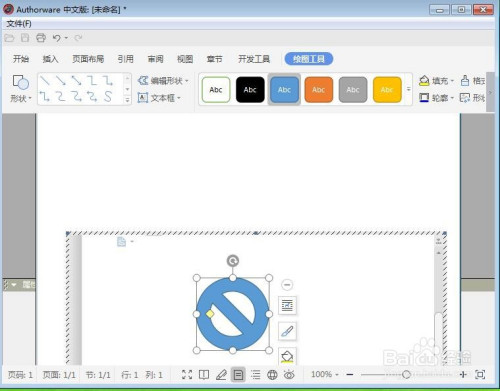Switch to the 视图 tab
The width and height of the screenshot is (500, 391).
pos(185,59)
